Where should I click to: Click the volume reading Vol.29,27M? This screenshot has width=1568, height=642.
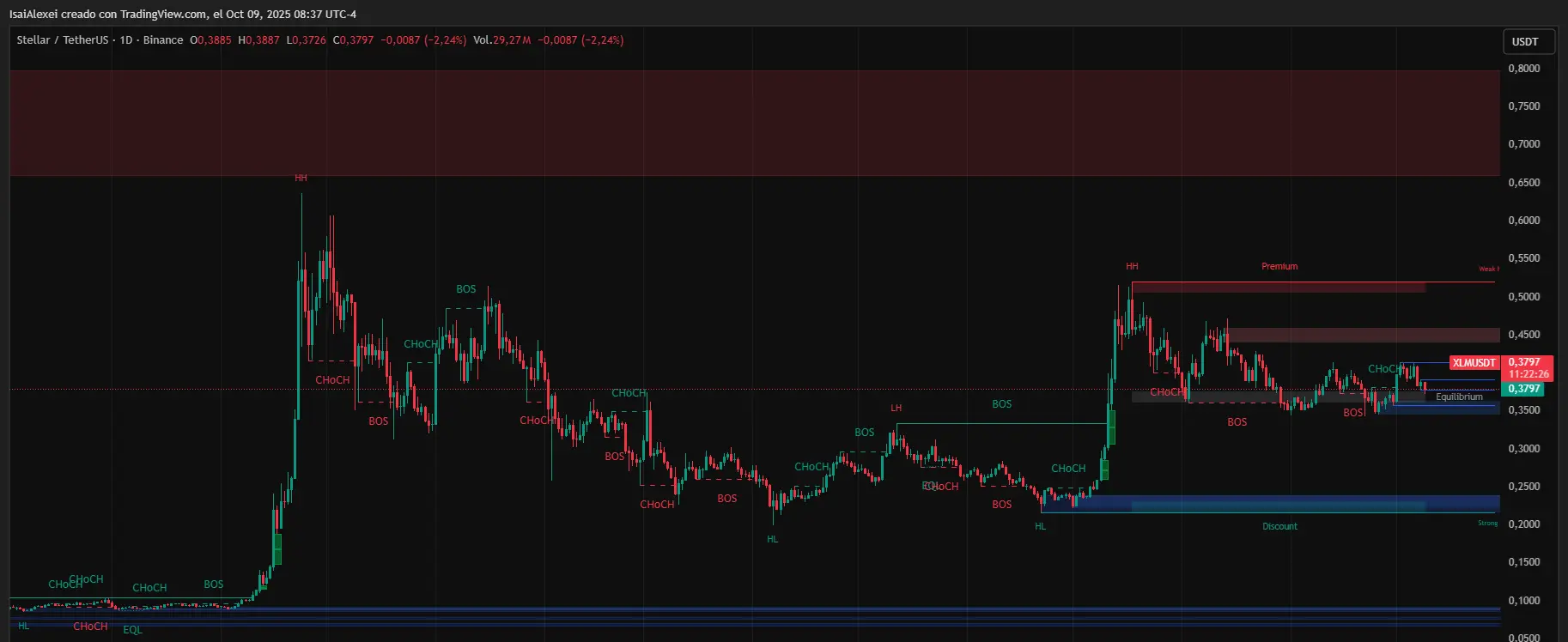tap(502, 40)
